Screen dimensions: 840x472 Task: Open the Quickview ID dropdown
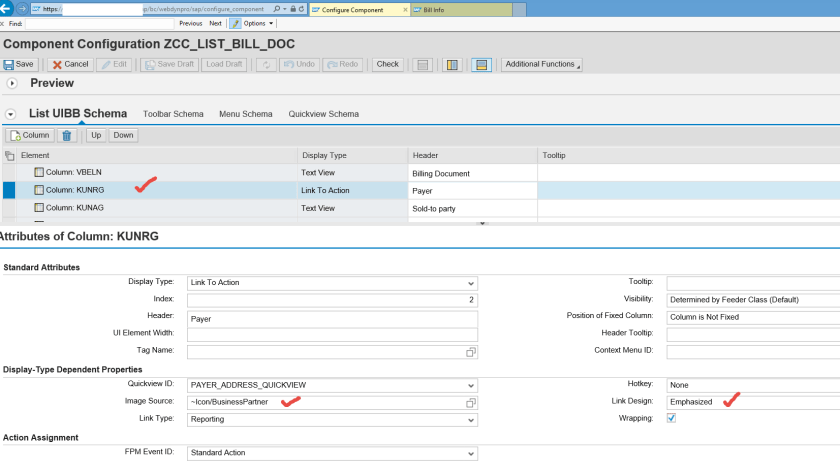471,385
